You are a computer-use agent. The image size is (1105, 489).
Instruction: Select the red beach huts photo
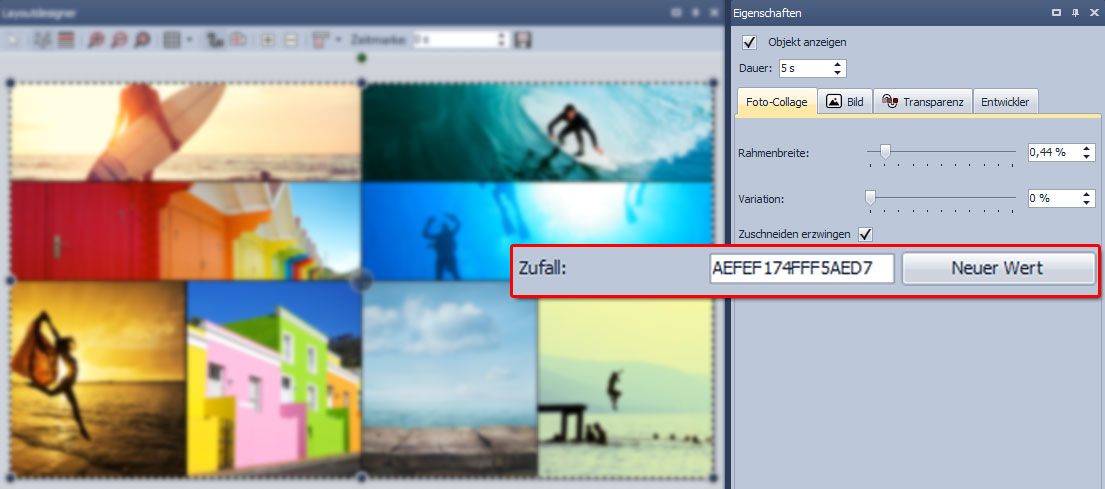(x=185, y=230)
